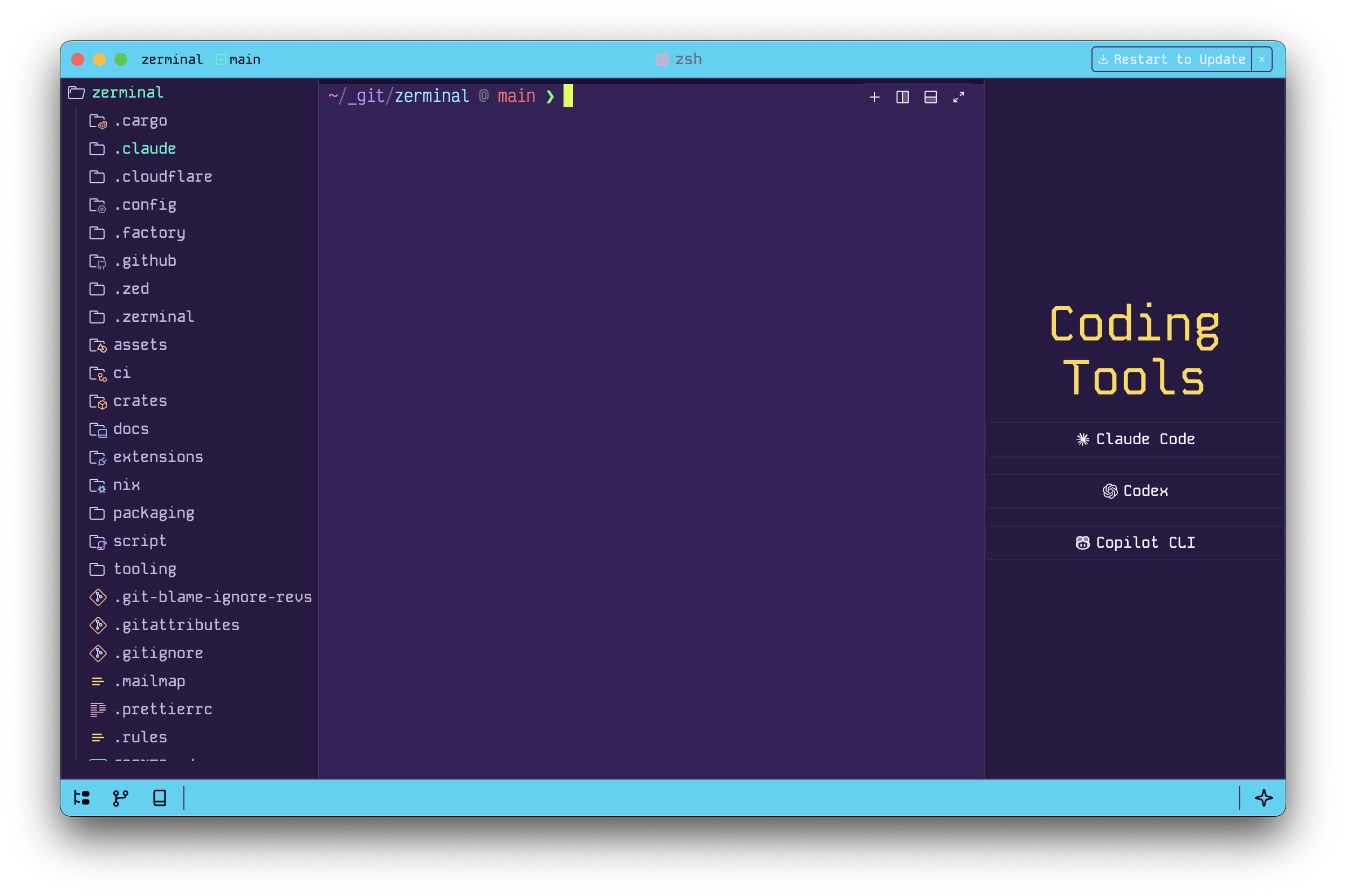Launch Copilot CLI coding tool
The width and height of the screenshot is (1346, 896).
[1135, 542]
